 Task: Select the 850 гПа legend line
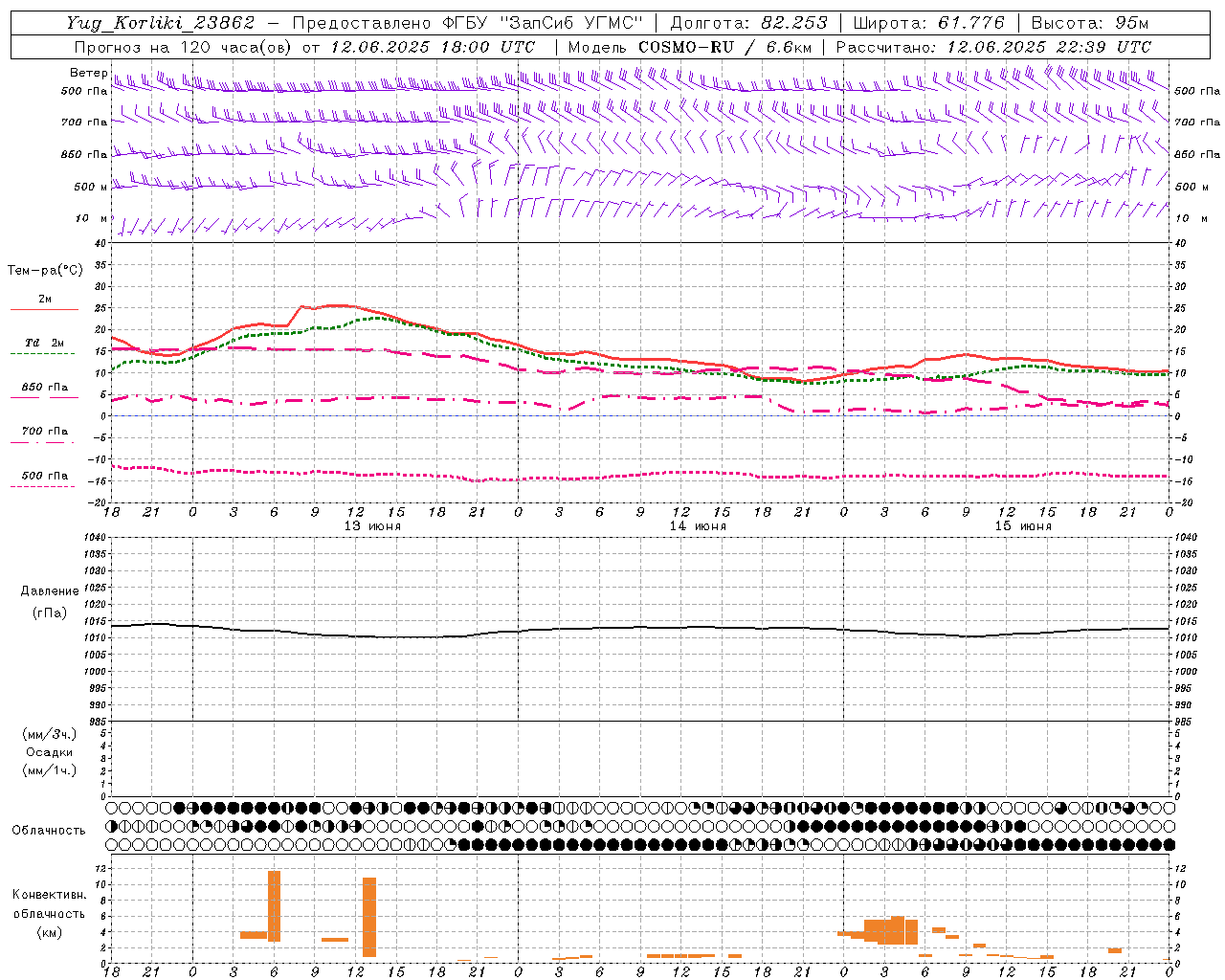click(44, 398)
